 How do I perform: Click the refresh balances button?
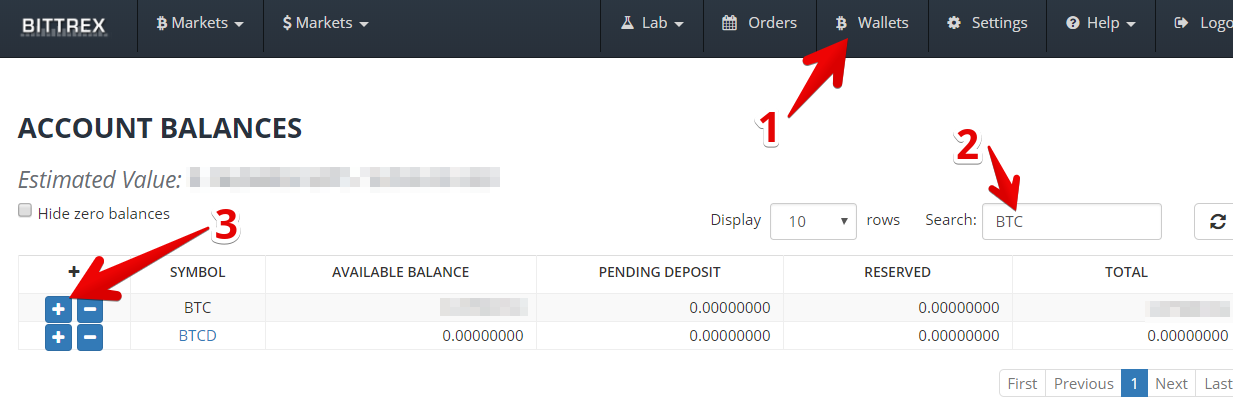click(1217, 221)
